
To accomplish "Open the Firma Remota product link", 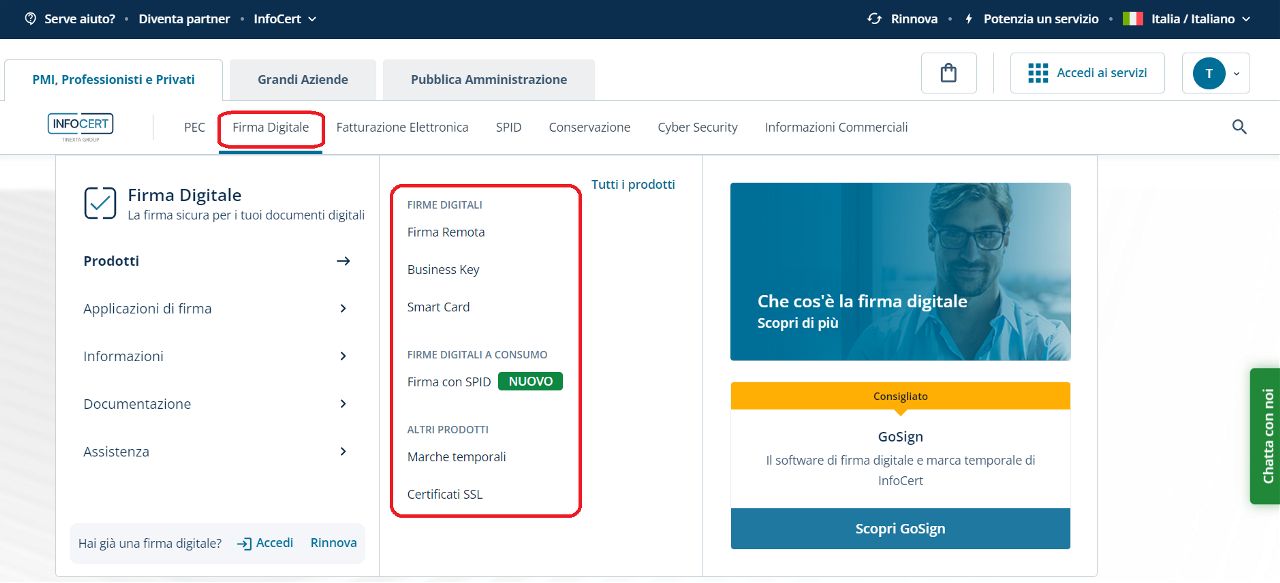I will point(446,232).
